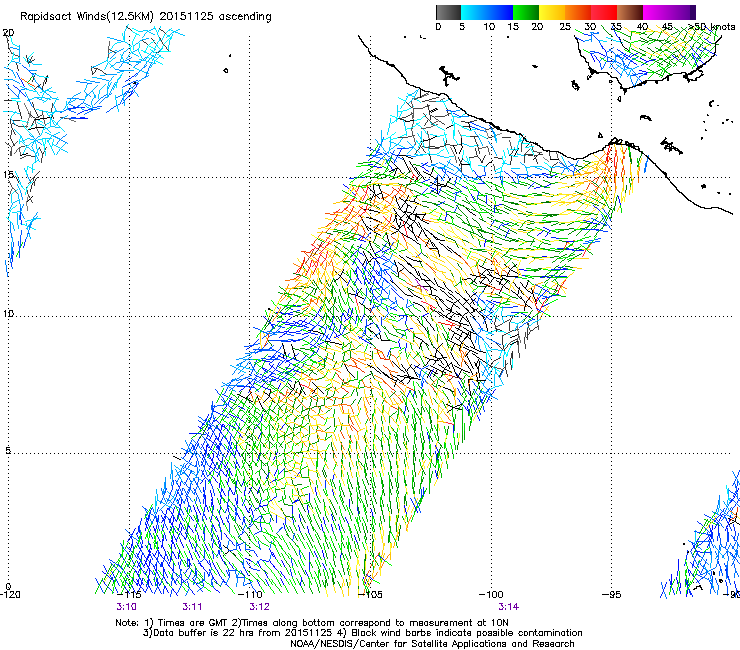The height and width of the screenshot is (650, 740).
Task: Click the NOAA/NESDIS attribution line
Action: [432, 644]
